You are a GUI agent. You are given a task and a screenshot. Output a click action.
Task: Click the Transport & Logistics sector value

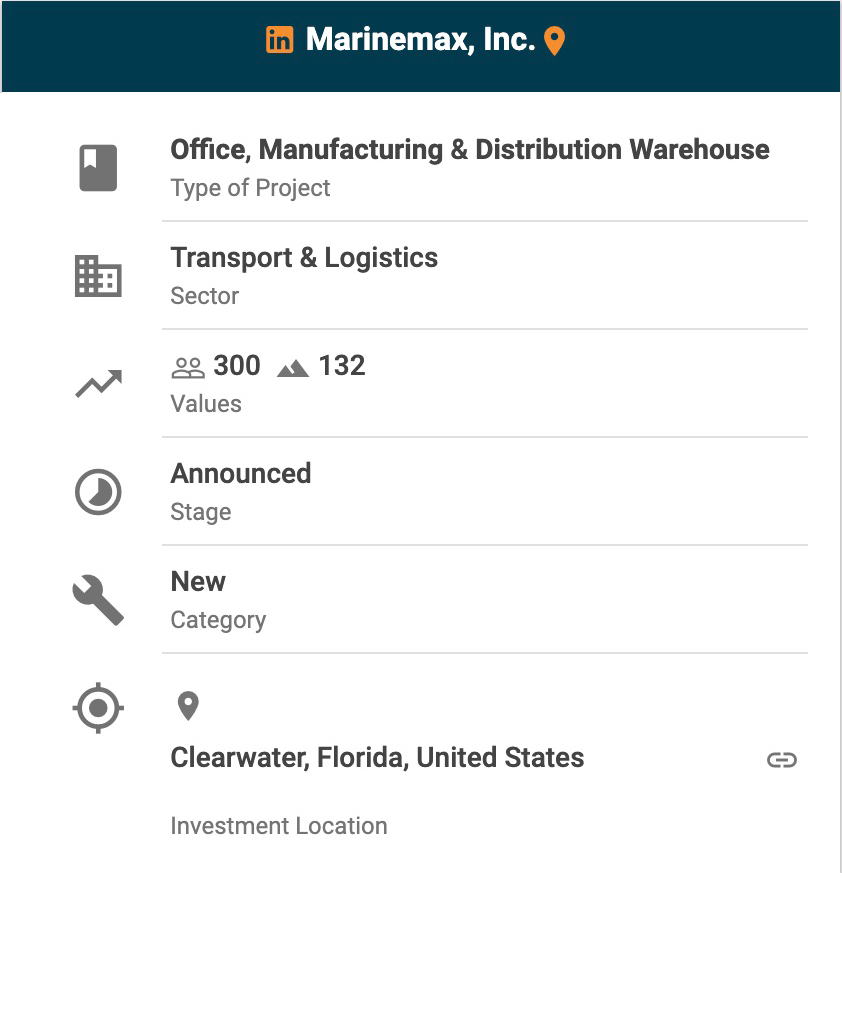[304, 258]
